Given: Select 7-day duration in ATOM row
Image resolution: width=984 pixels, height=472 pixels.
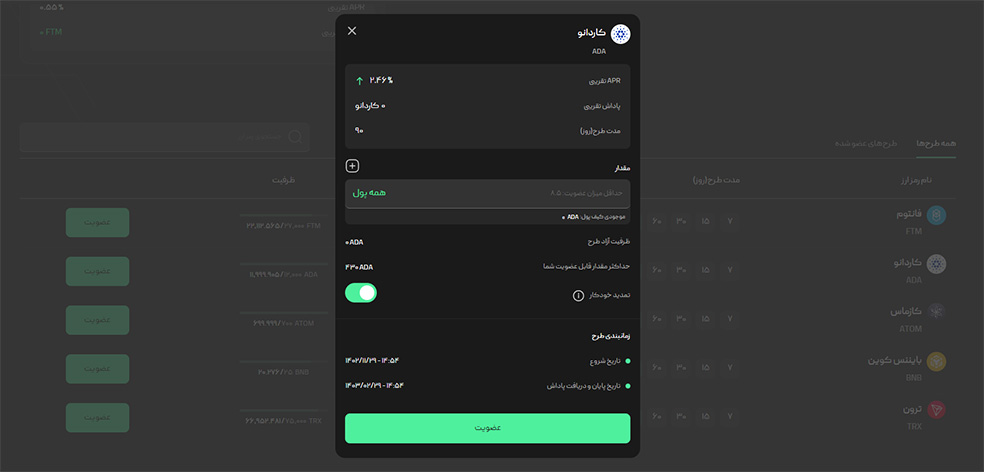Looking at the screenshot, I should coord(729,319).
